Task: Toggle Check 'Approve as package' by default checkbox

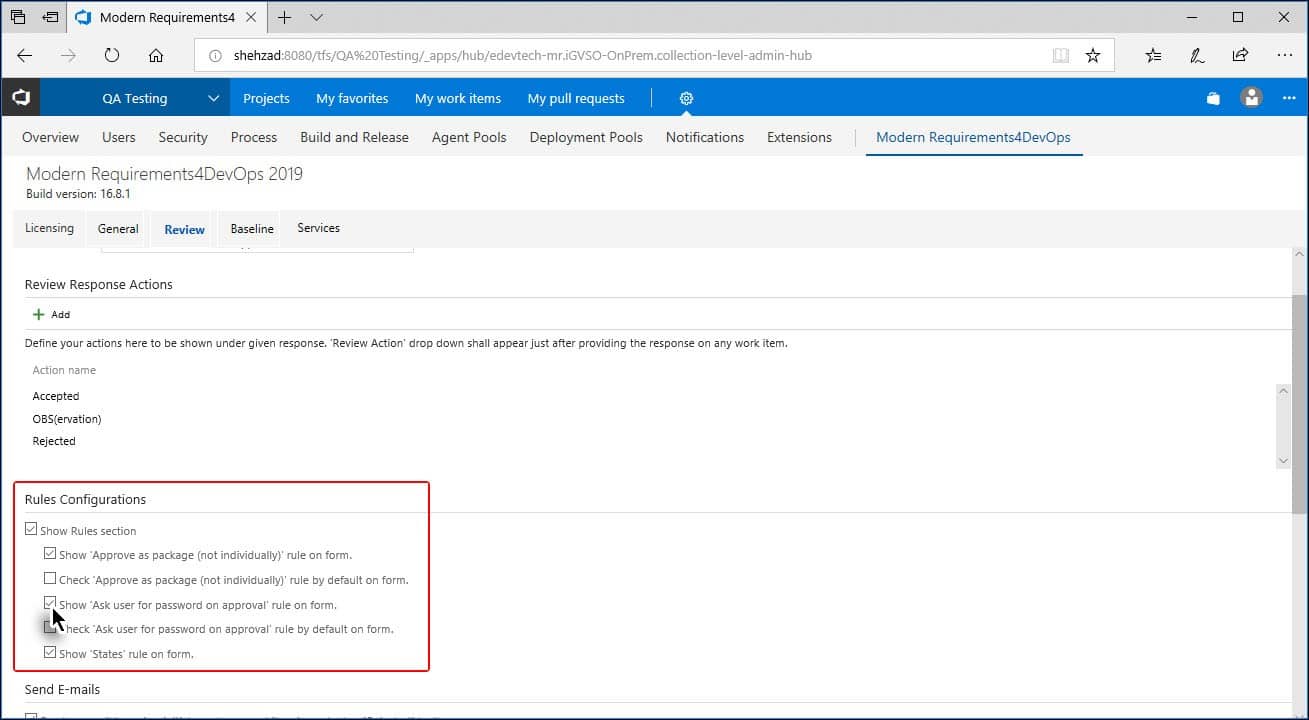Action: [x=50, y=578]
